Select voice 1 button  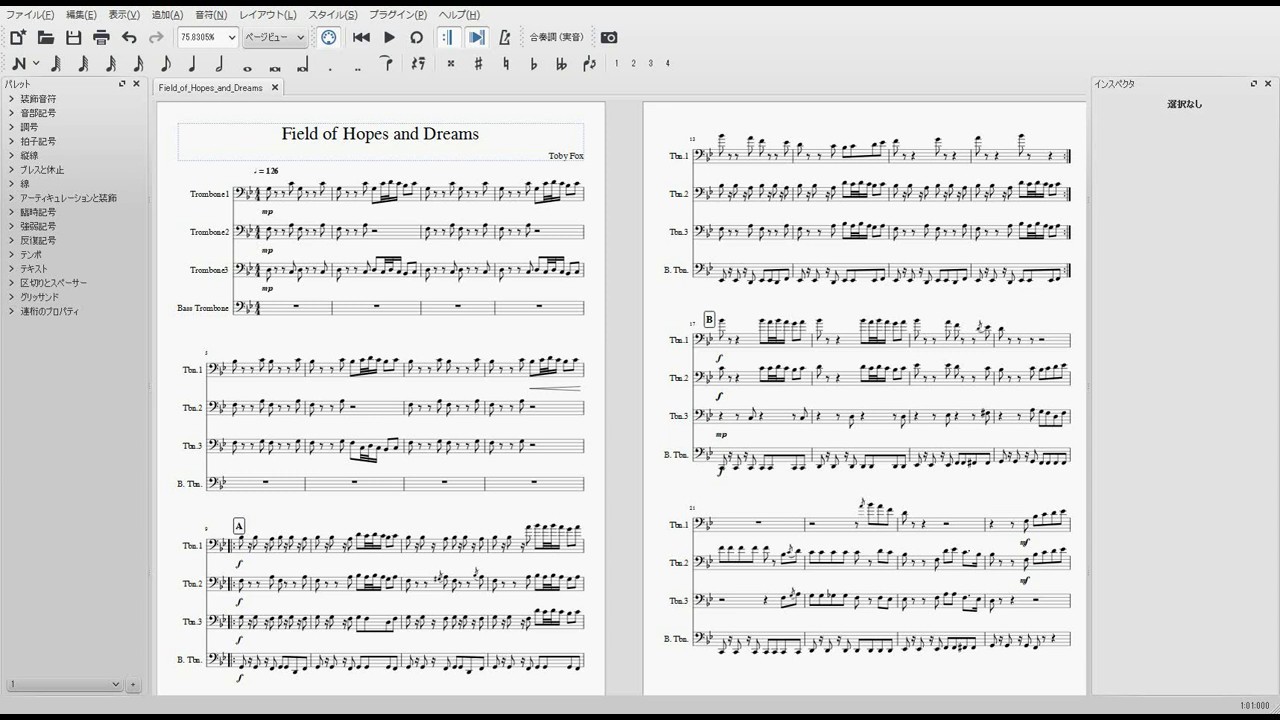pyautogui.click(x=617, y=64)
